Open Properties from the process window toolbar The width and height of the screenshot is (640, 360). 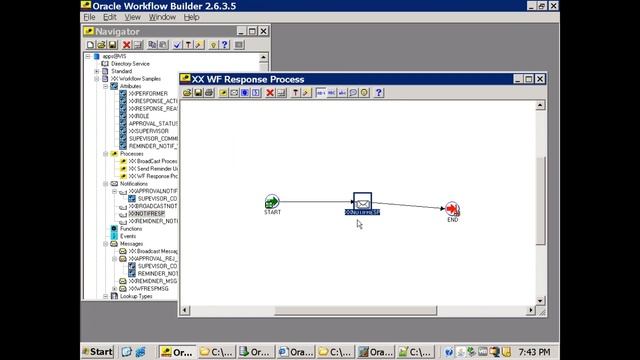click(x=281, y=93)
